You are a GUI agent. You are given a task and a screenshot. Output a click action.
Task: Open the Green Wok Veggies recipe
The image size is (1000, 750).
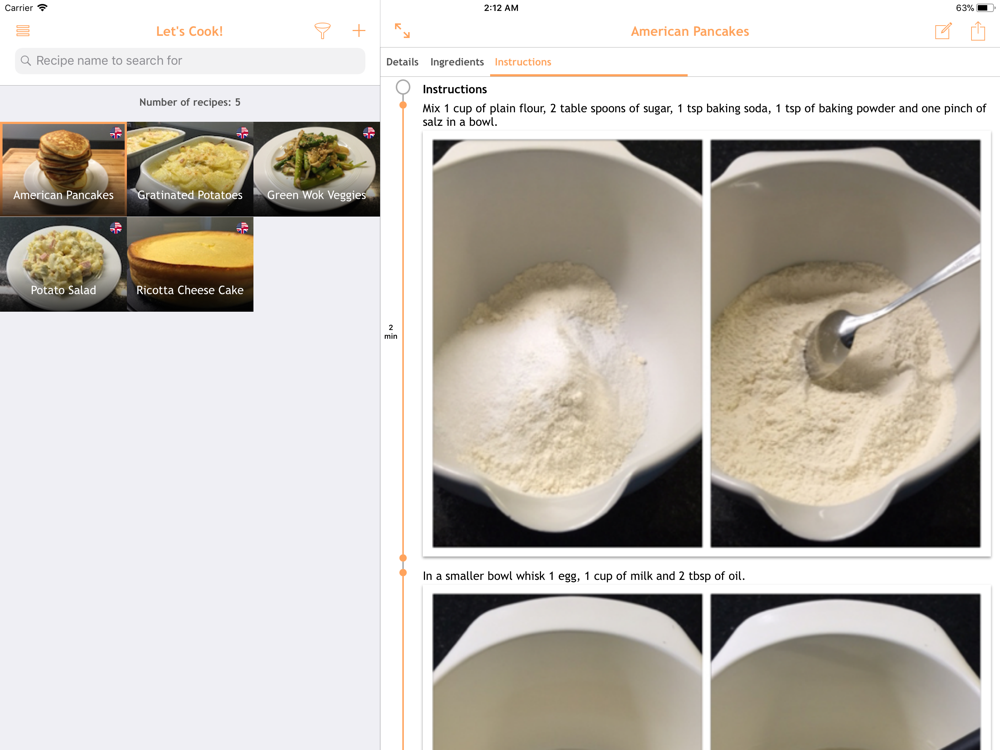coord(317,169)
